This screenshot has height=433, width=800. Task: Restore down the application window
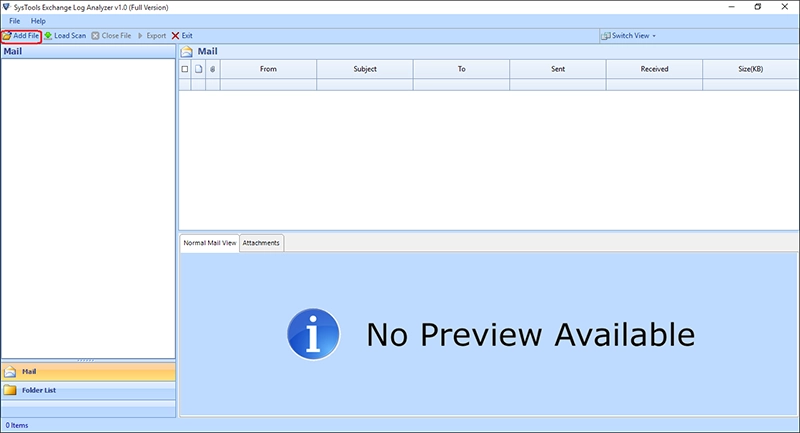pyautogui.click(x=758, y=7)
